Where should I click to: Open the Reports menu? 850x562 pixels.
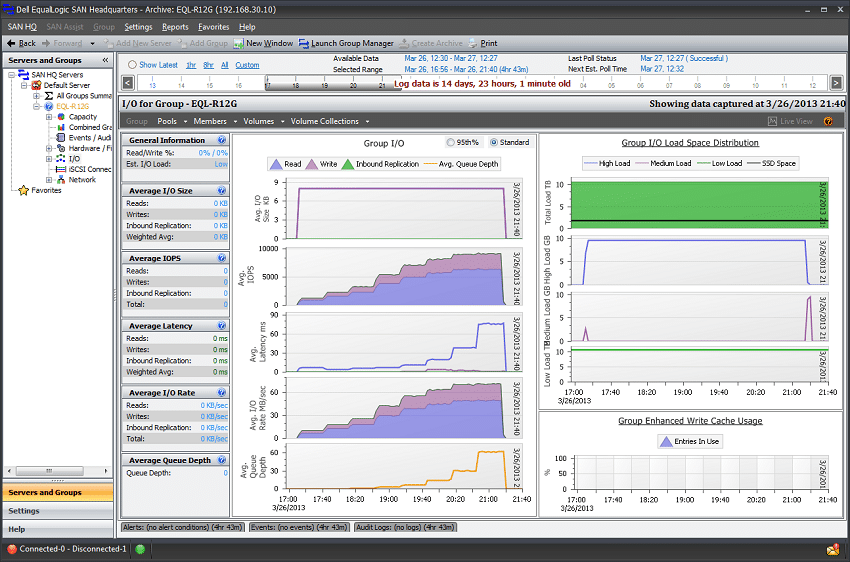coord(175,27)
